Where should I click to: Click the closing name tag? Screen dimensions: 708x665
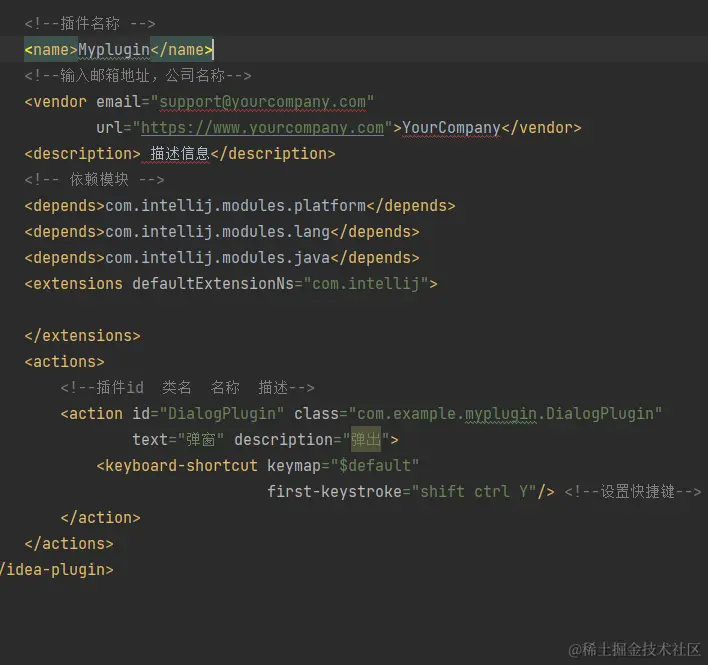[182, 50]
